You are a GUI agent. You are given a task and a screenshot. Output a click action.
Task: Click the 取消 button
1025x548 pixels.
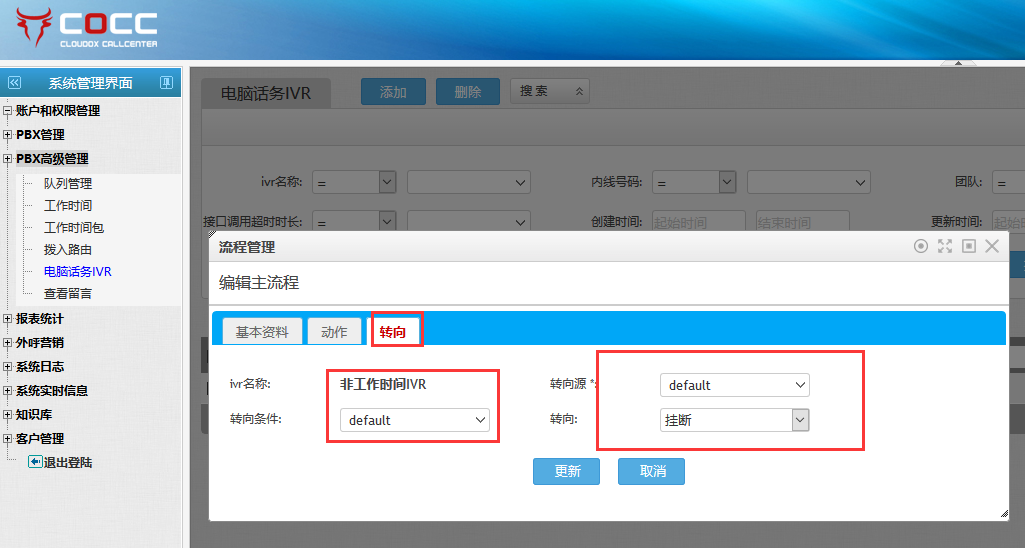[x=652, y=471]
